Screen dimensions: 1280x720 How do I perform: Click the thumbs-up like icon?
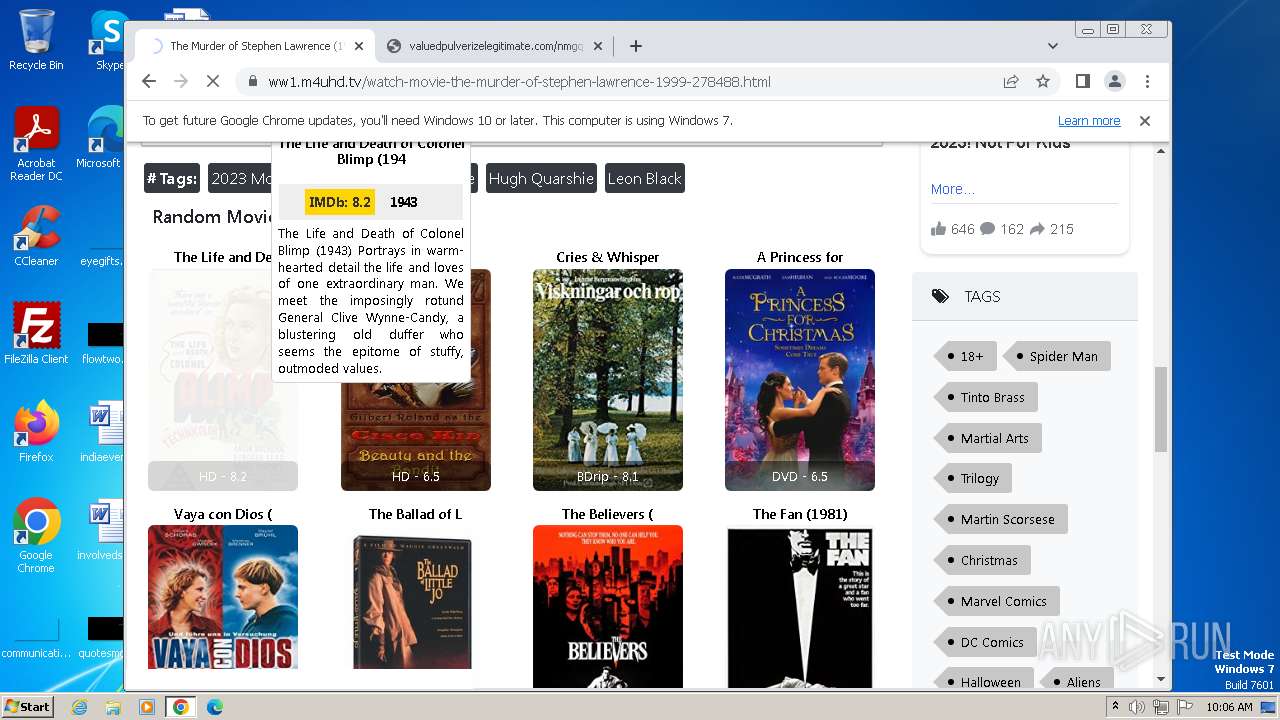click(938, 229)
